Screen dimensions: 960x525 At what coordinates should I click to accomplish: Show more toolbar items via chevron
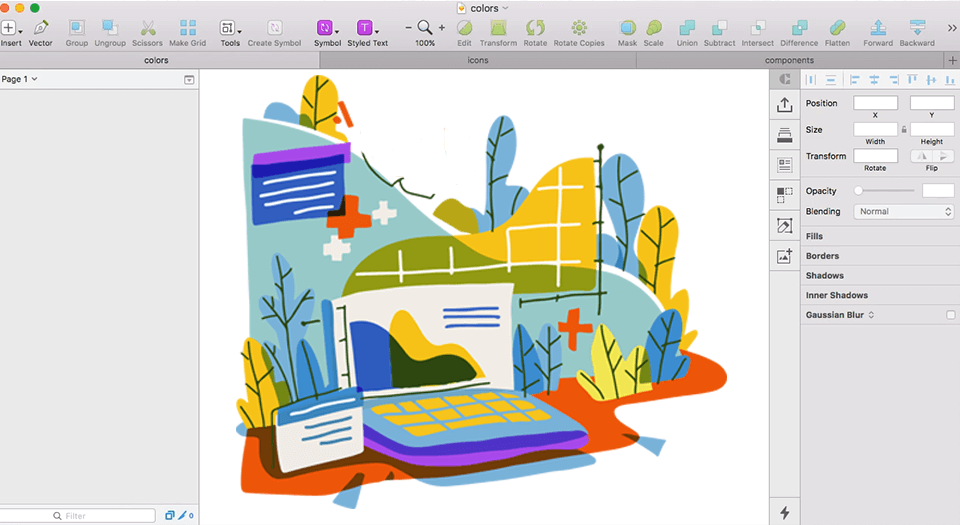[x=951, y=28]
